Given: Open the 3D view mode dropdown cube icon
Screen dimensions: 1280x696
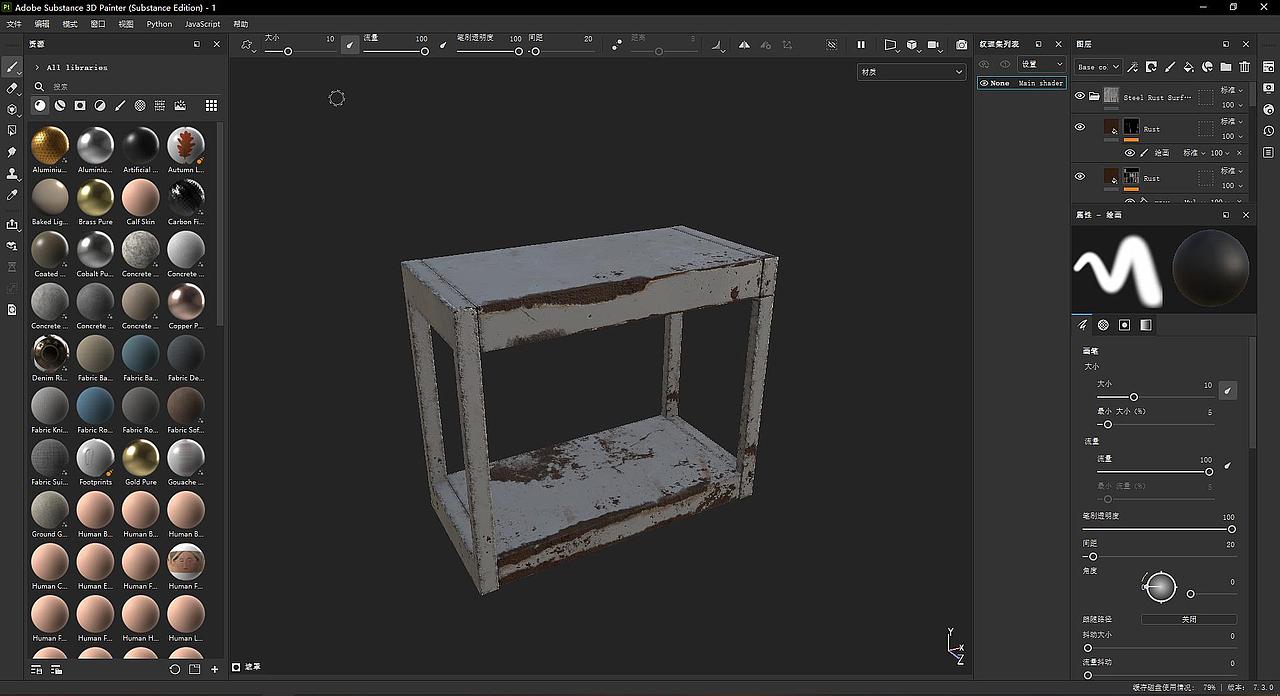Looking at the screenshot, I should pos(913,45).
